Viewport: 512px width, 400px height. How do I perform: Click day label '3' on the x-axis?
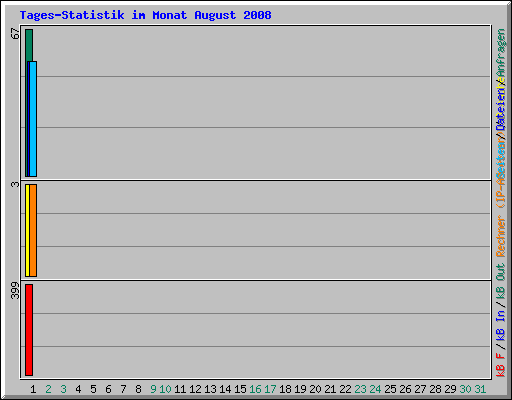coord(63,389)
